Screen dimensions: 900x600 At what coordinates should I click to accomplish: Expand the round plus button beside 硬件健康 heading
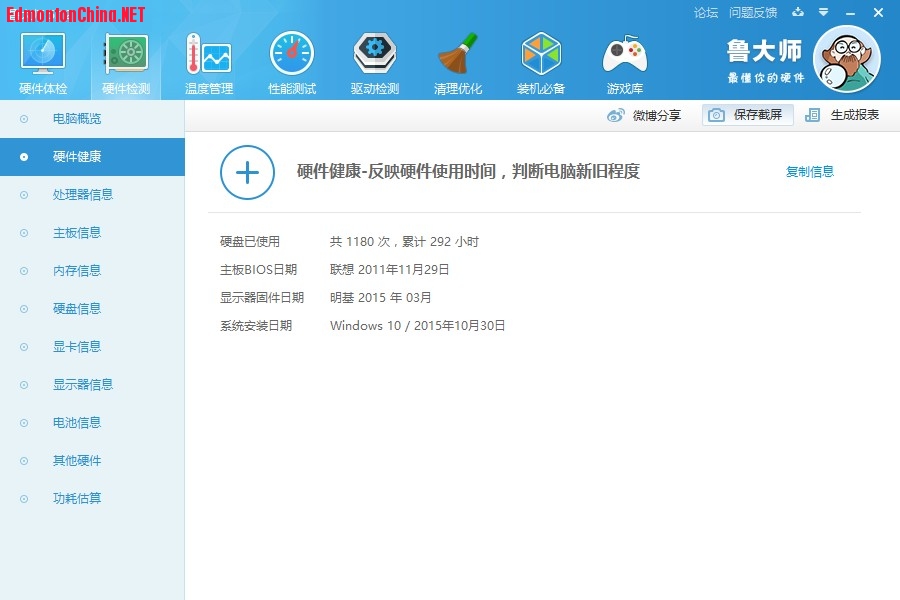247,172
